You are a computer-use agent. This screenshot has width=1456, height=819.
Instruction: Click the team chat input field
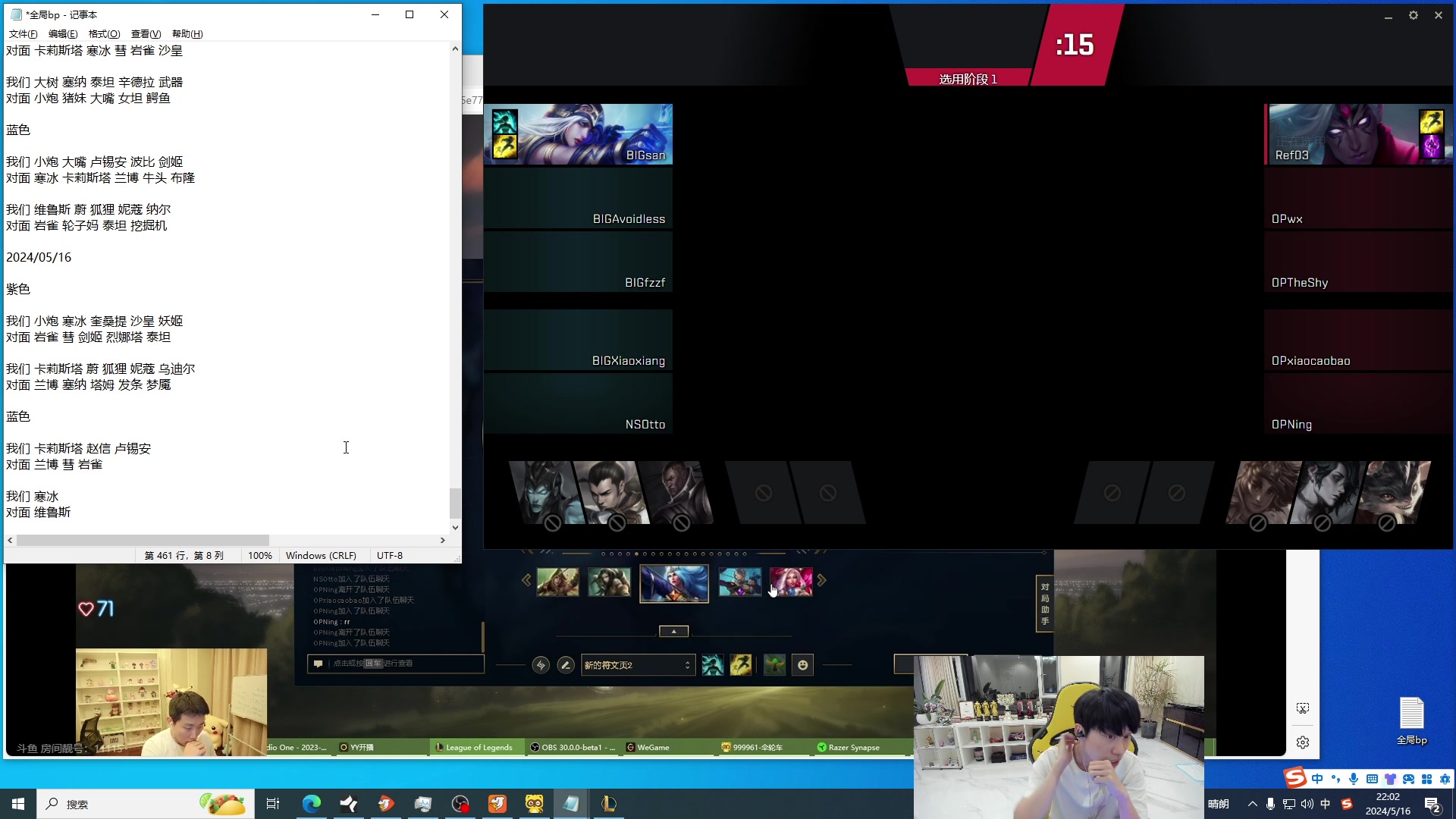(x=396, y=664)
